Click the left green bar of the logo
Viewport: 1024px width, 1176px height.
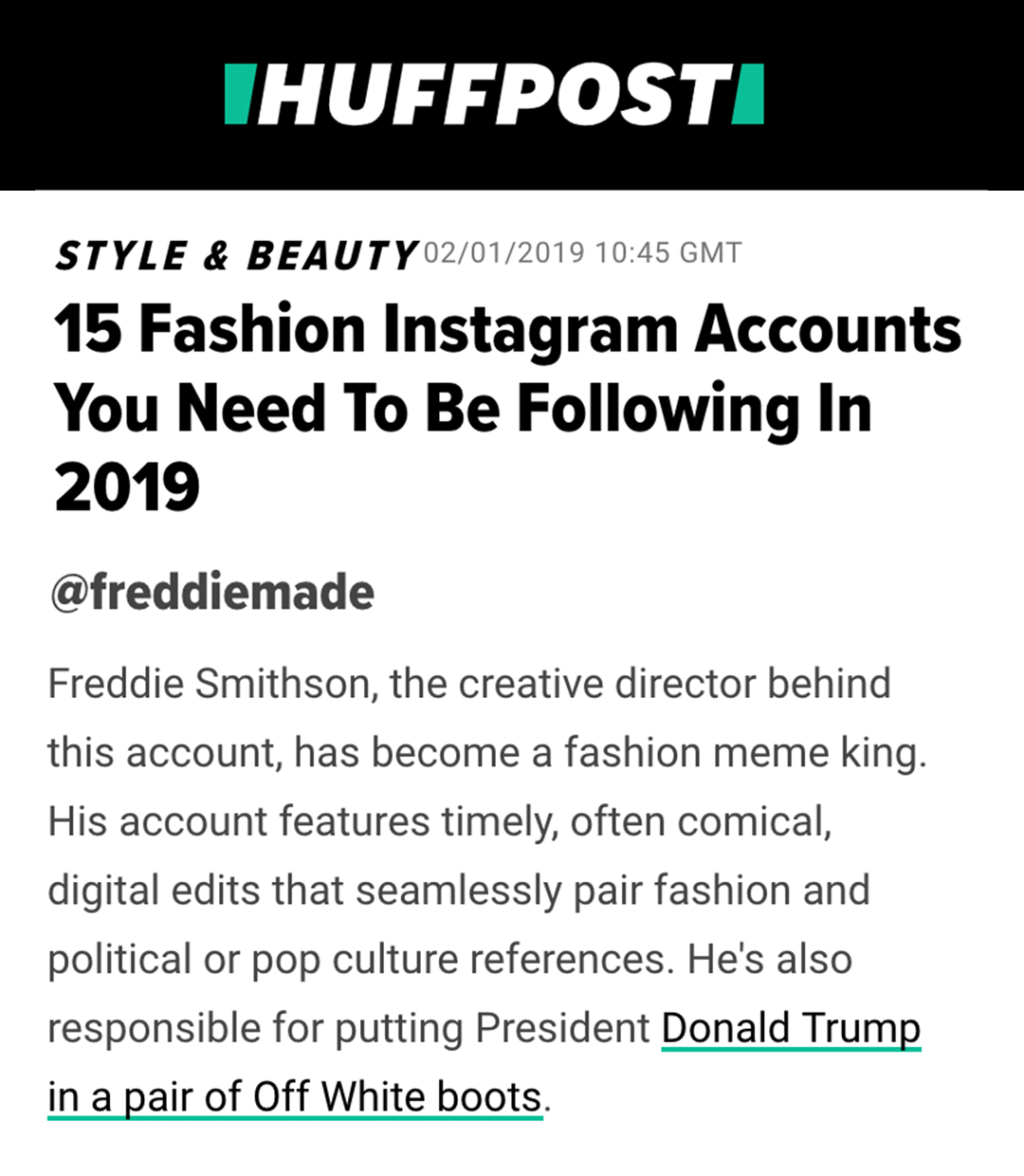237,94
